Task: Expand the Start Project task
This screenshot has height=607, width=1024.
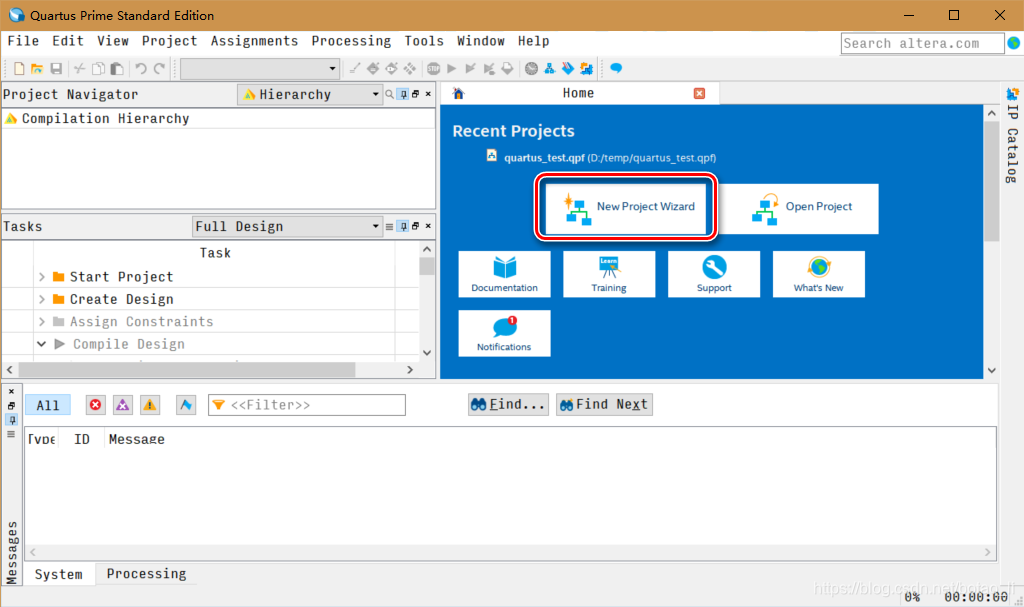Action: [42, 277]
